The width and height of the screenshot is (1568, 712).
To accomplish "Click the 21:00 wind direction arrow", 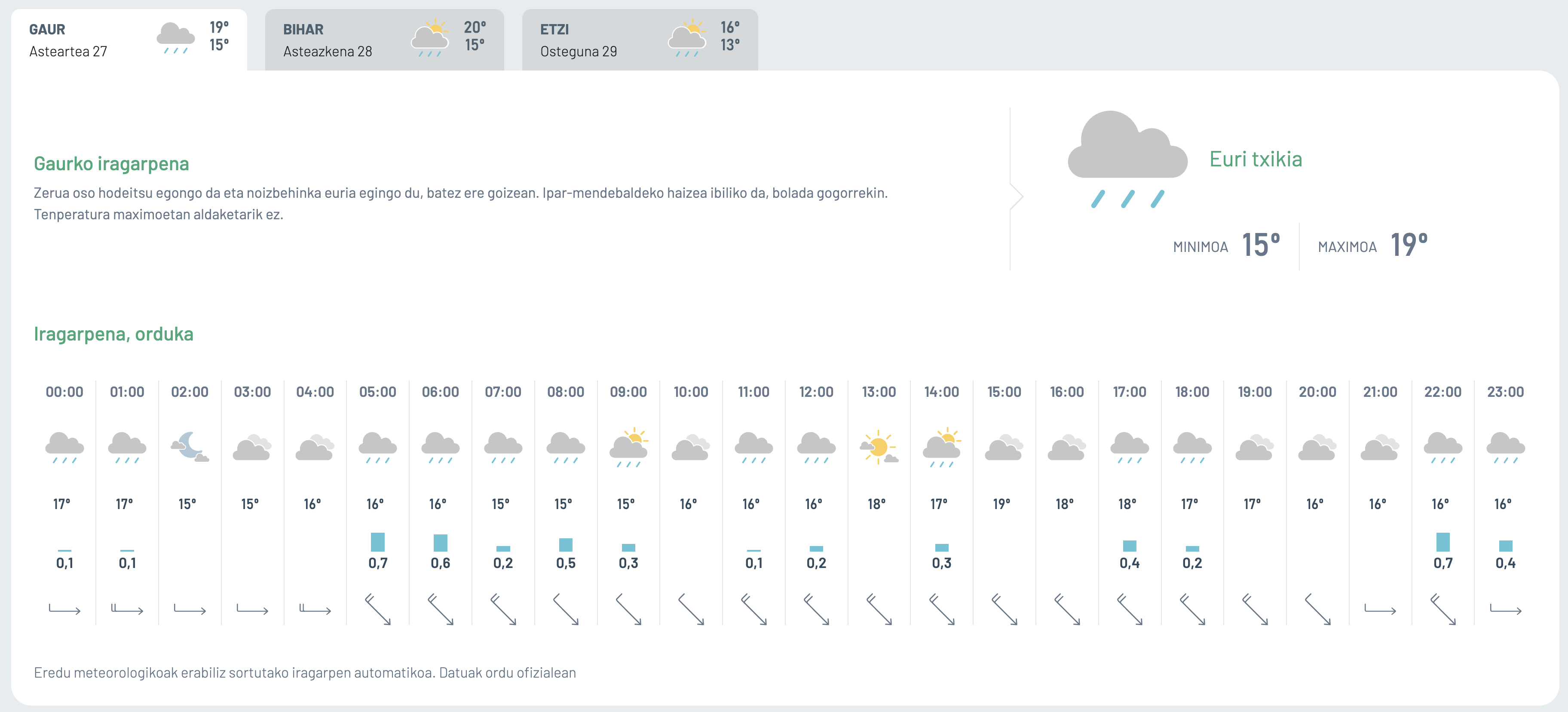I will point(1381,609).
